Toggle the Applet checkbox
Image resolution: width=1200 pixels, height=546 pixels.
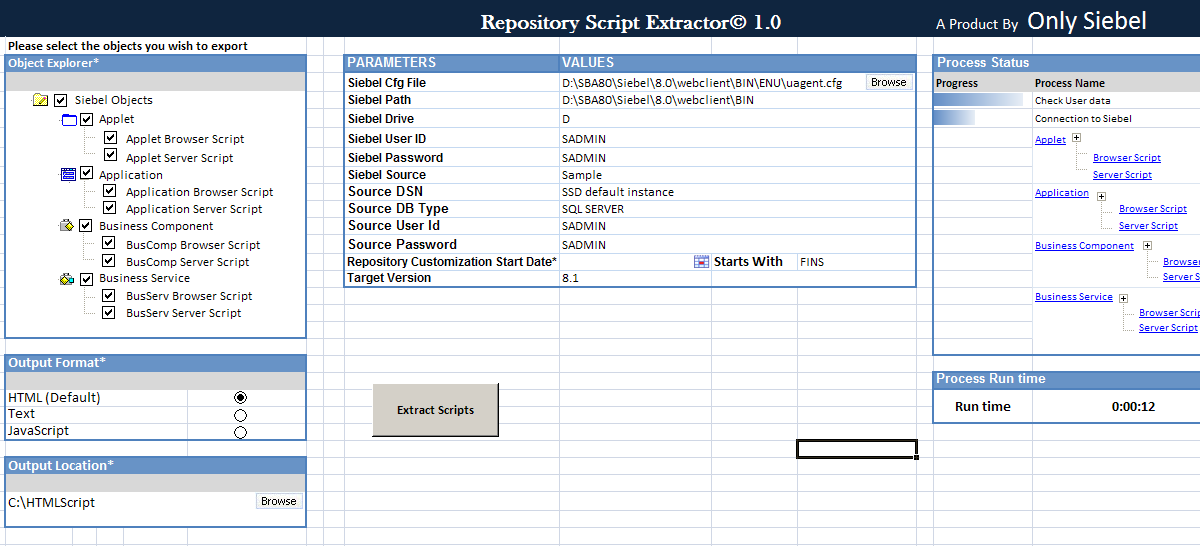click(x=87, y=120)
